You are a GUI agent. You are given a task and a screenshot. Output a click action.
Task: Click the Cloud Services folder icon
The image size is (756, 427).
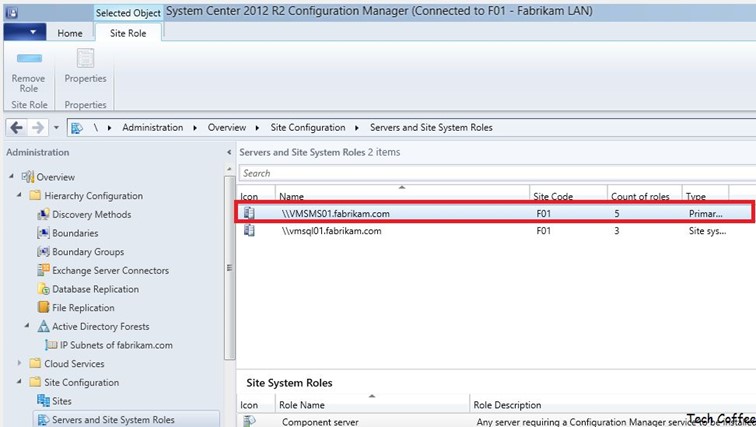(x=35, y=363)
